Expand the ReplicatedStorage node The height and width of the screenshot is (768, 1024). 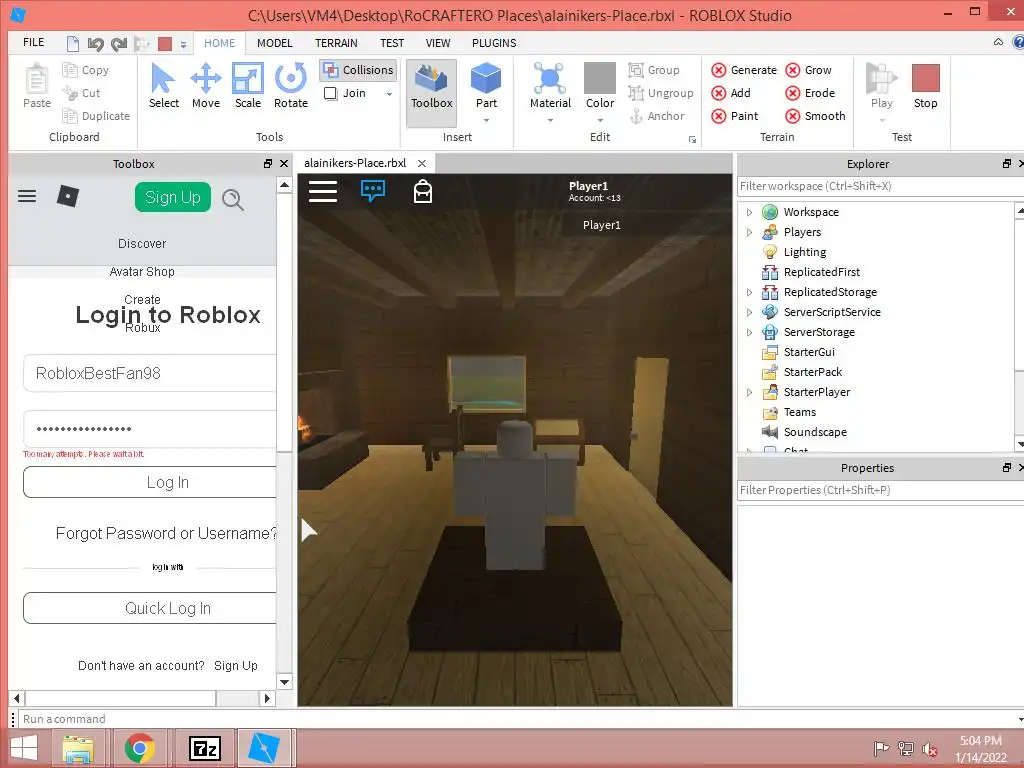tap(749, 293)
